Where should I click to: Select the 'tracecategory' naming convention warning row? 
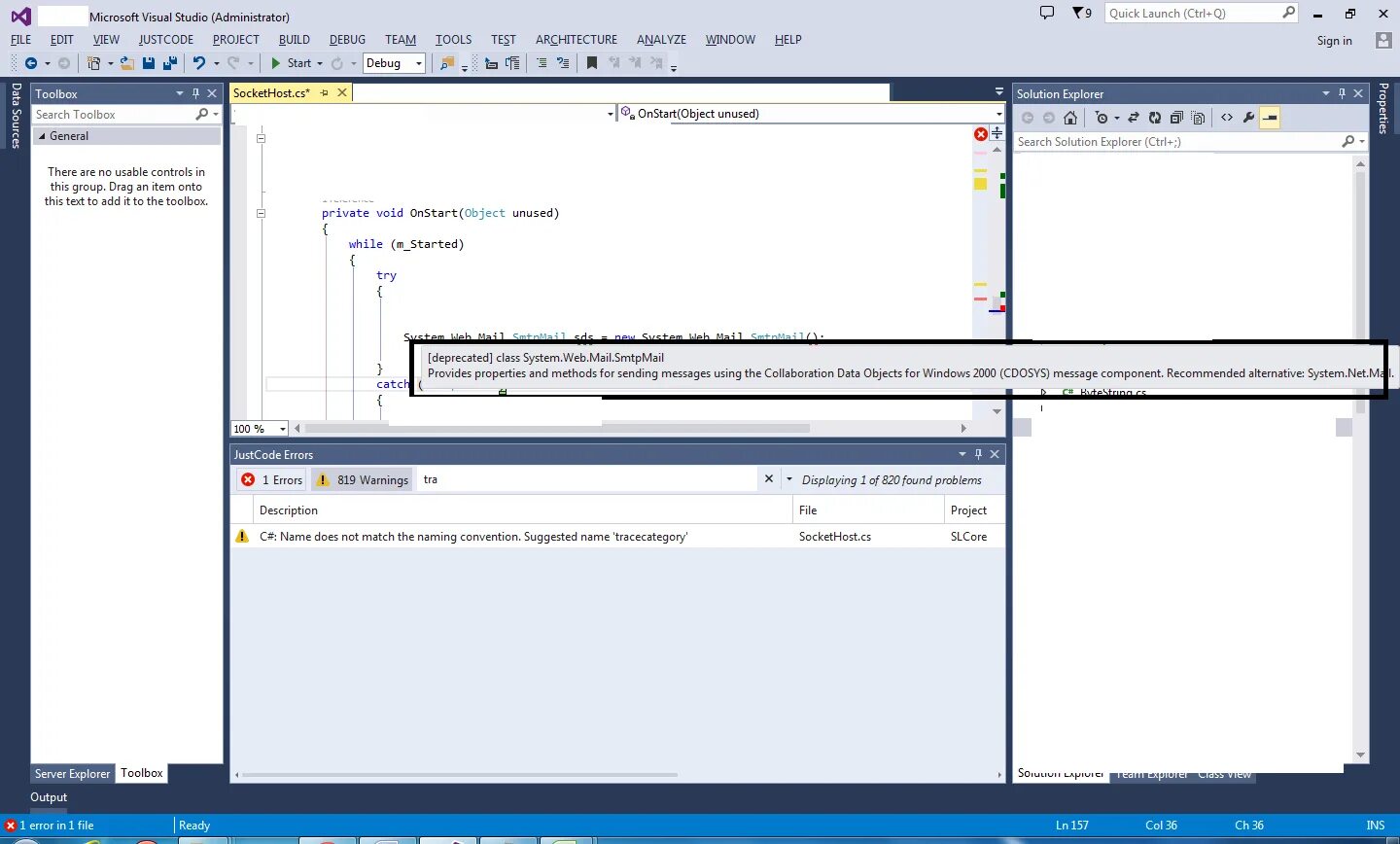617,537
